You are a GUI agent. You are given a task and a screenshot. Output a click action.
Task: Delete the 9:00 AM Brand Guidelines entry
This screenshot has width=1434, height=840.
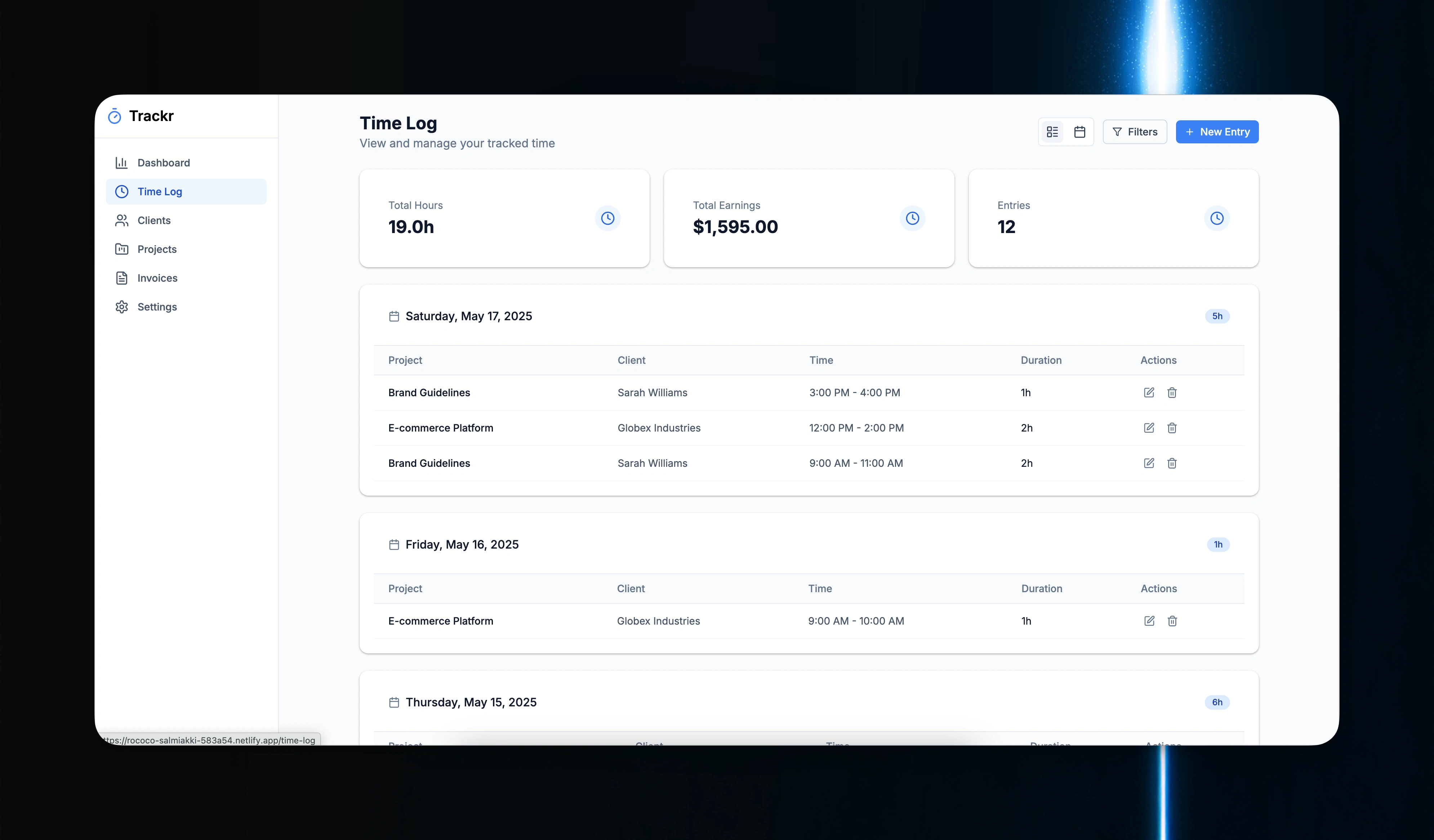tap(1172, 463)
